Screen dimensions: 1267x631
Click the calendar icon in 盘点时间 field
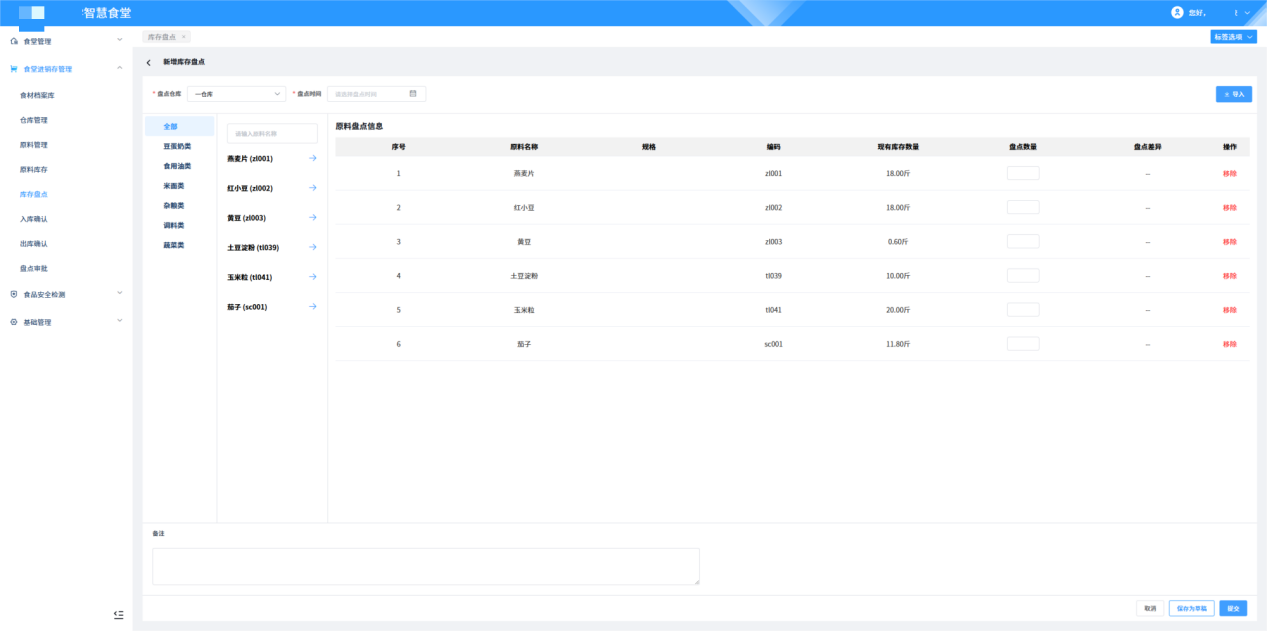click(413, 94)
